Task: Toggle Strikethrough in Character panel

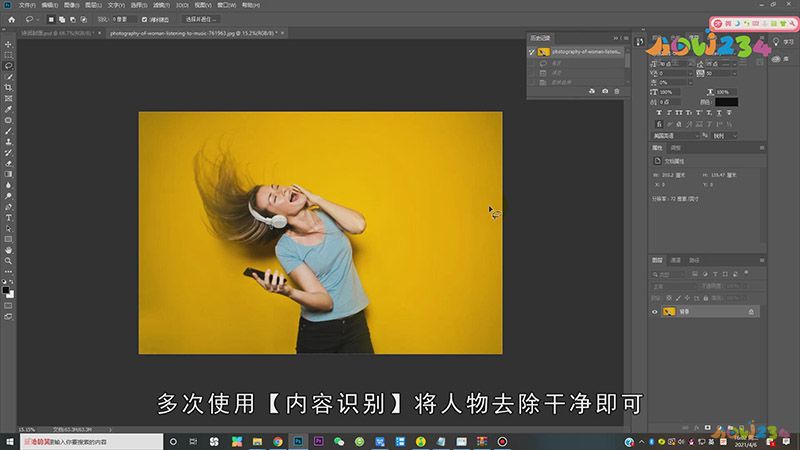Action: (729, 113)
